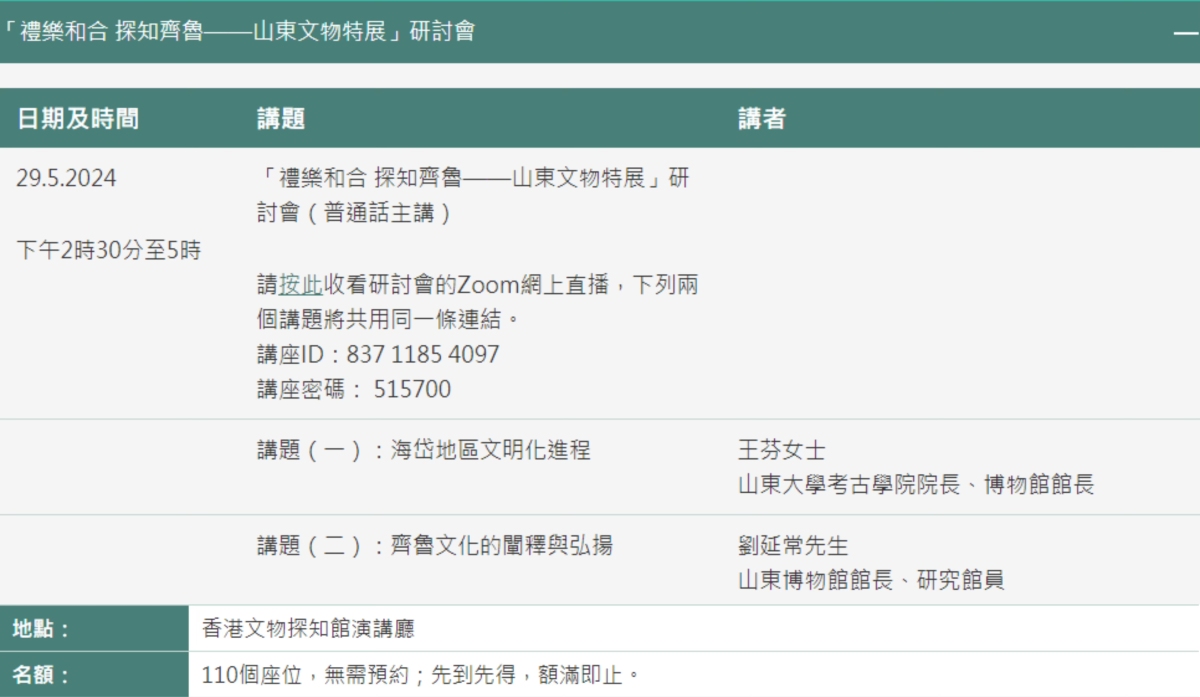
Task: Click the 講座ID number 837 1185 4097
Action: [422, 355]
